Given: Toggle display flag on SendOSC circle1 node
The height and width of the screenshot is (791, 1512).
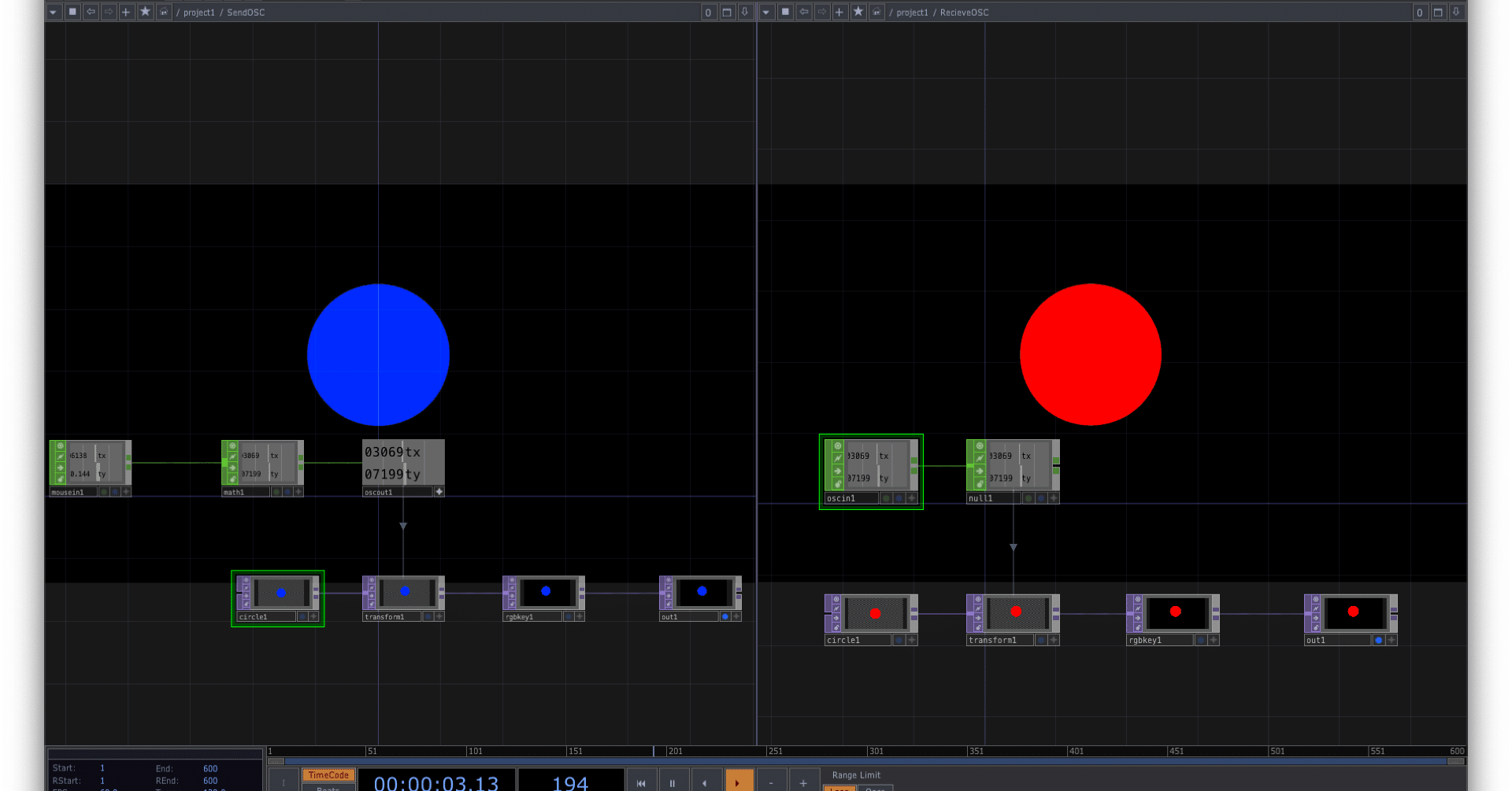Looking at the screenshot, I should tap(302, 616).
